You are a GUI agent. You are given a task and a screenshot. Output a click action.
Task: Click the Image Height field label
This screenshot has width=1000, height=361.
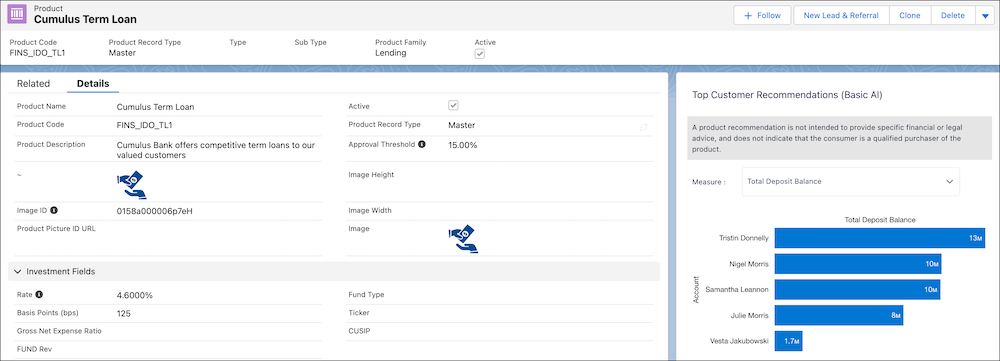[371, 174]
